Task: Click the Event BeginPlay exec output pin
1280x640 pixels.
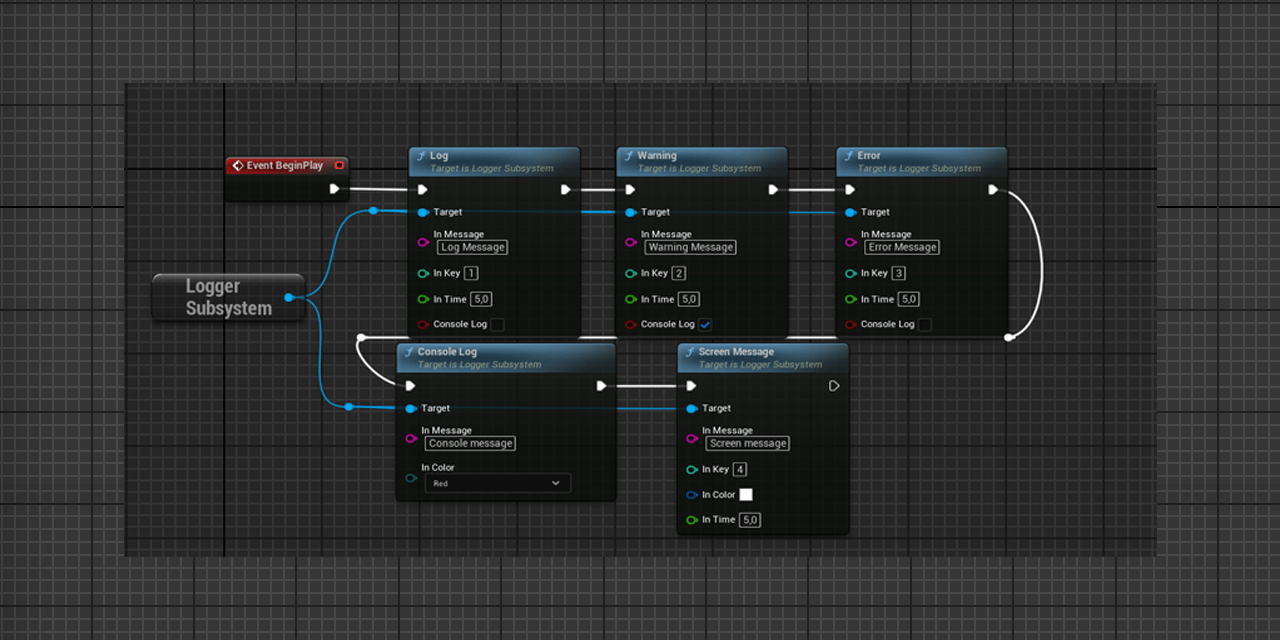Action: pyautogui.click(x=334, y=189)
